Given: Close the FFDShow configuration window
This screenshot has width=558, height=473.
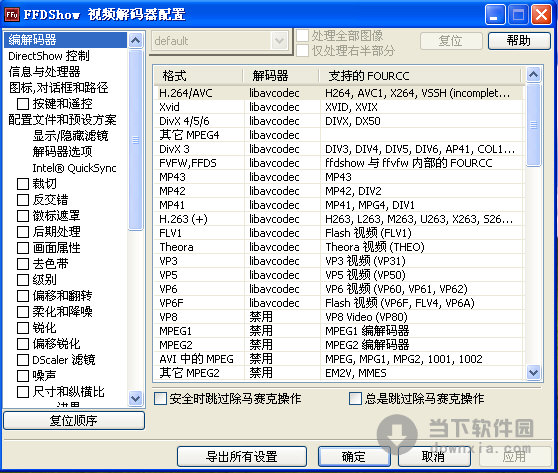Looking at the screenshot, I should coord(542,15).
